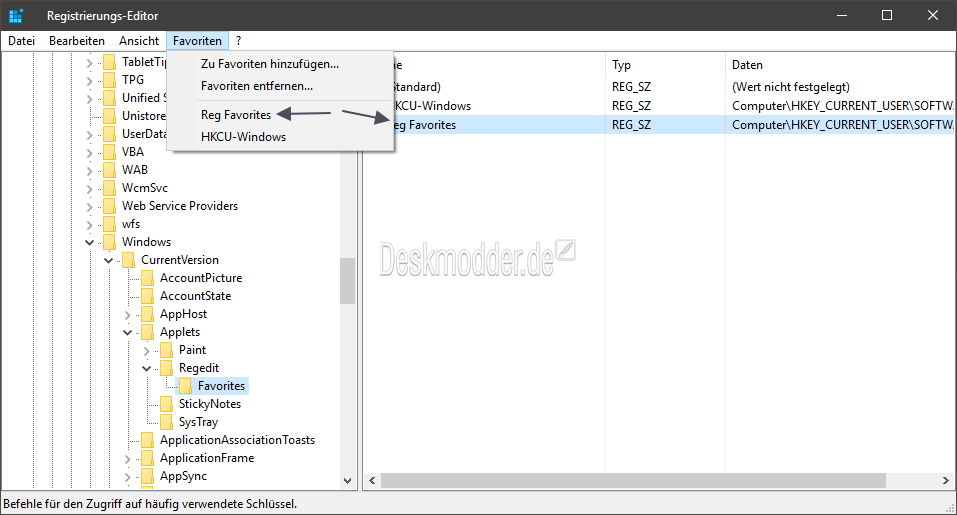The width and height of the screenshot is (957, 515).
Task: Click the VBA folder icon
Action: click(x=109, y=152)
